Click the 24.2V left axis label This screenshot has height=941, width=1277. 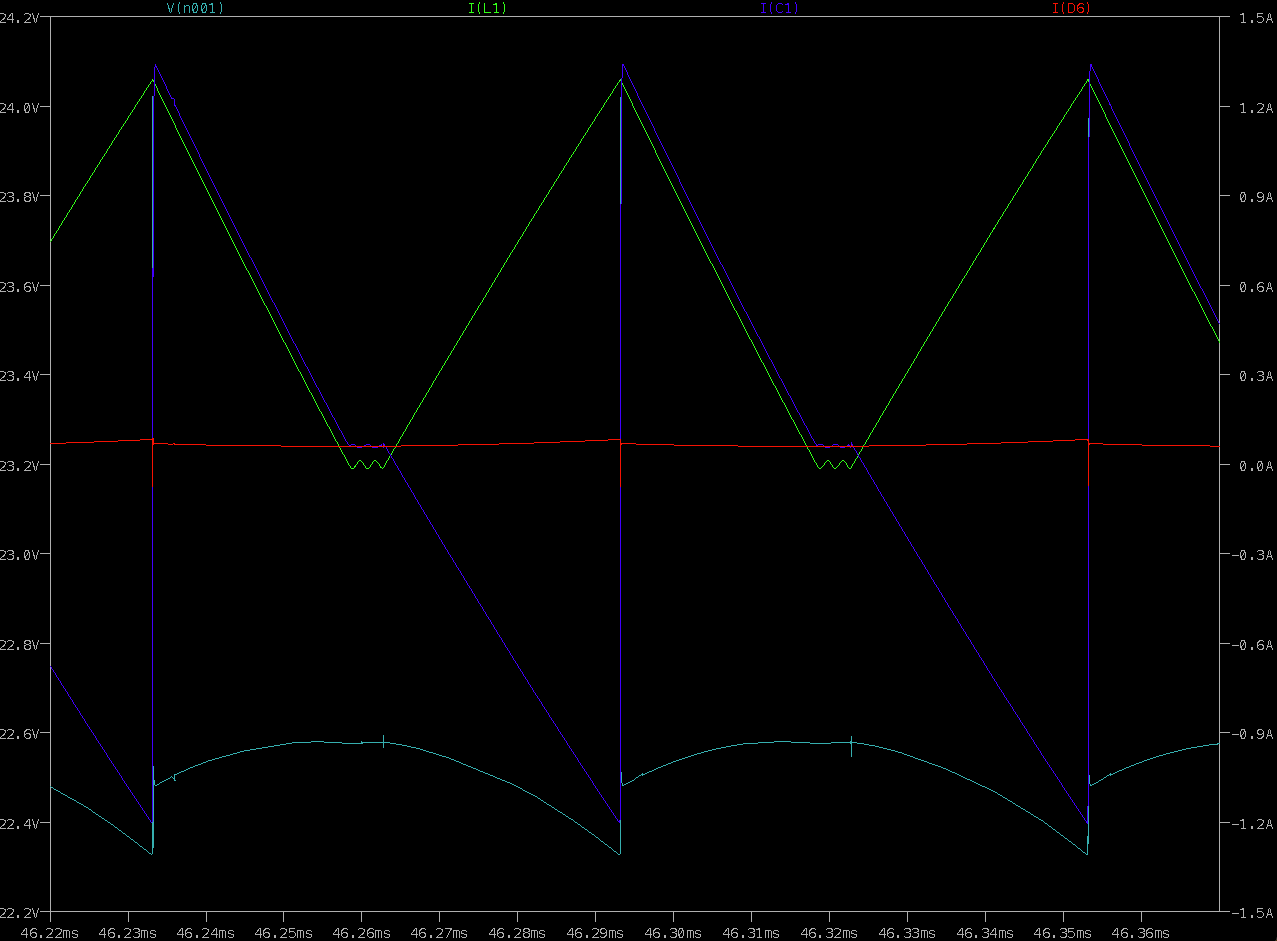[19, 18]
